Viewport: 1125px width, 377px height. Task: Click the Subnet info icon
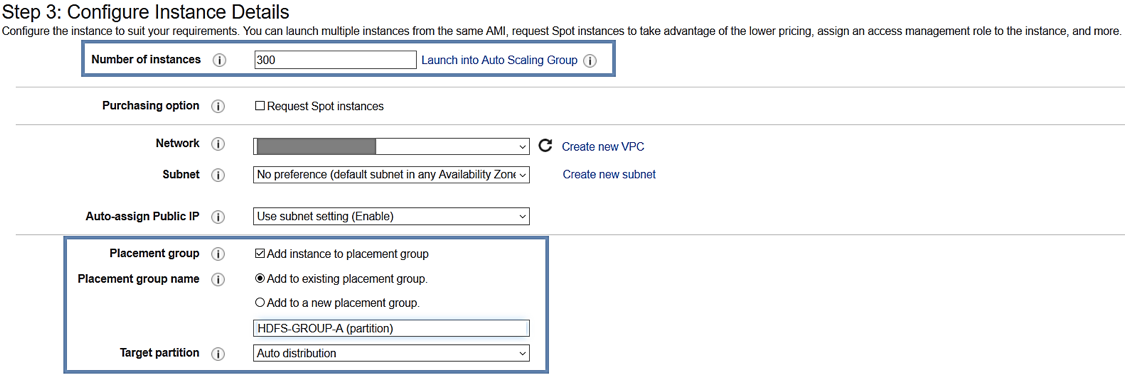coord(217,174)
